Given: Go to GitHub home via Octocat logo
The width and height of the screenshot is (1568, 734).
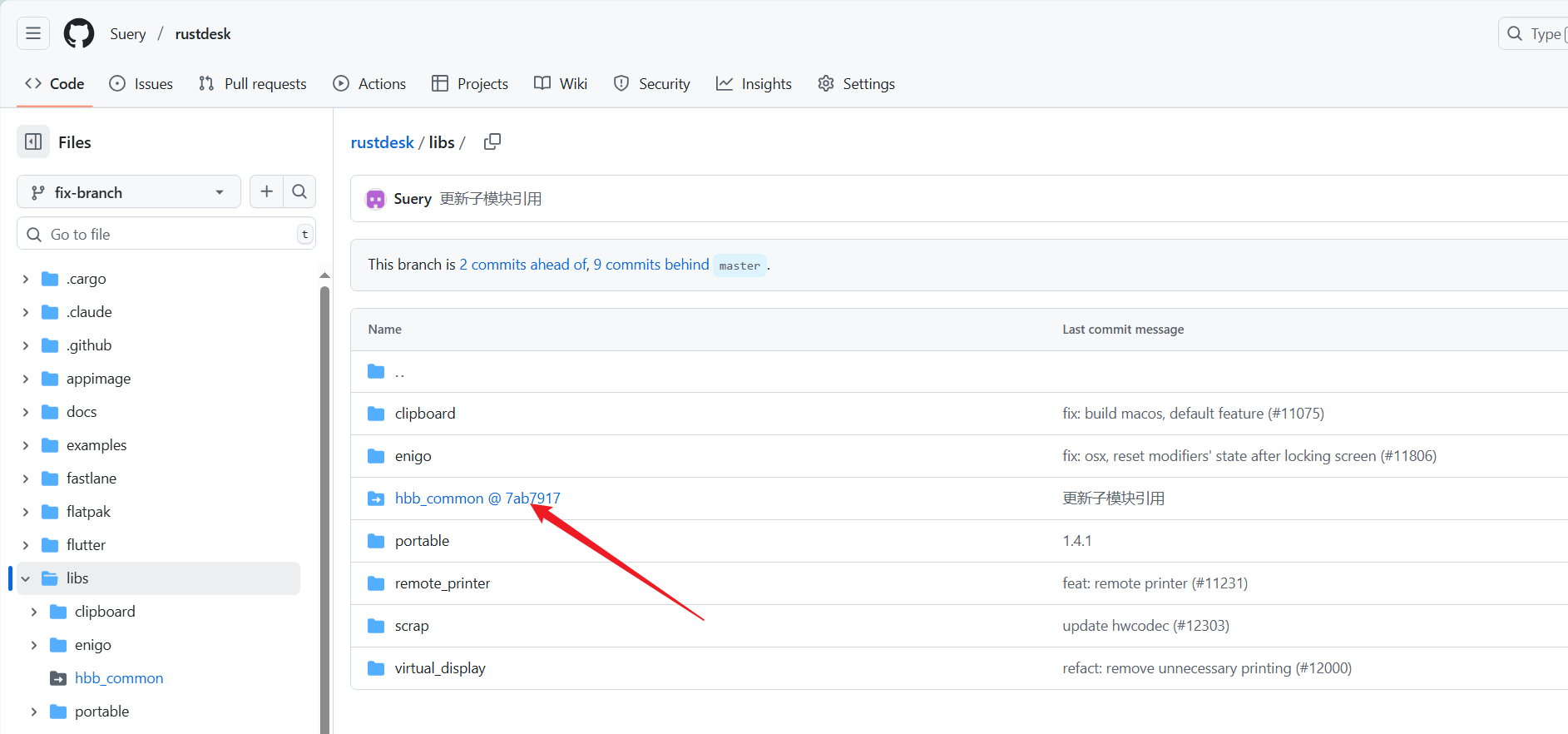Looking at the screenshot, I should coord(79,33).
